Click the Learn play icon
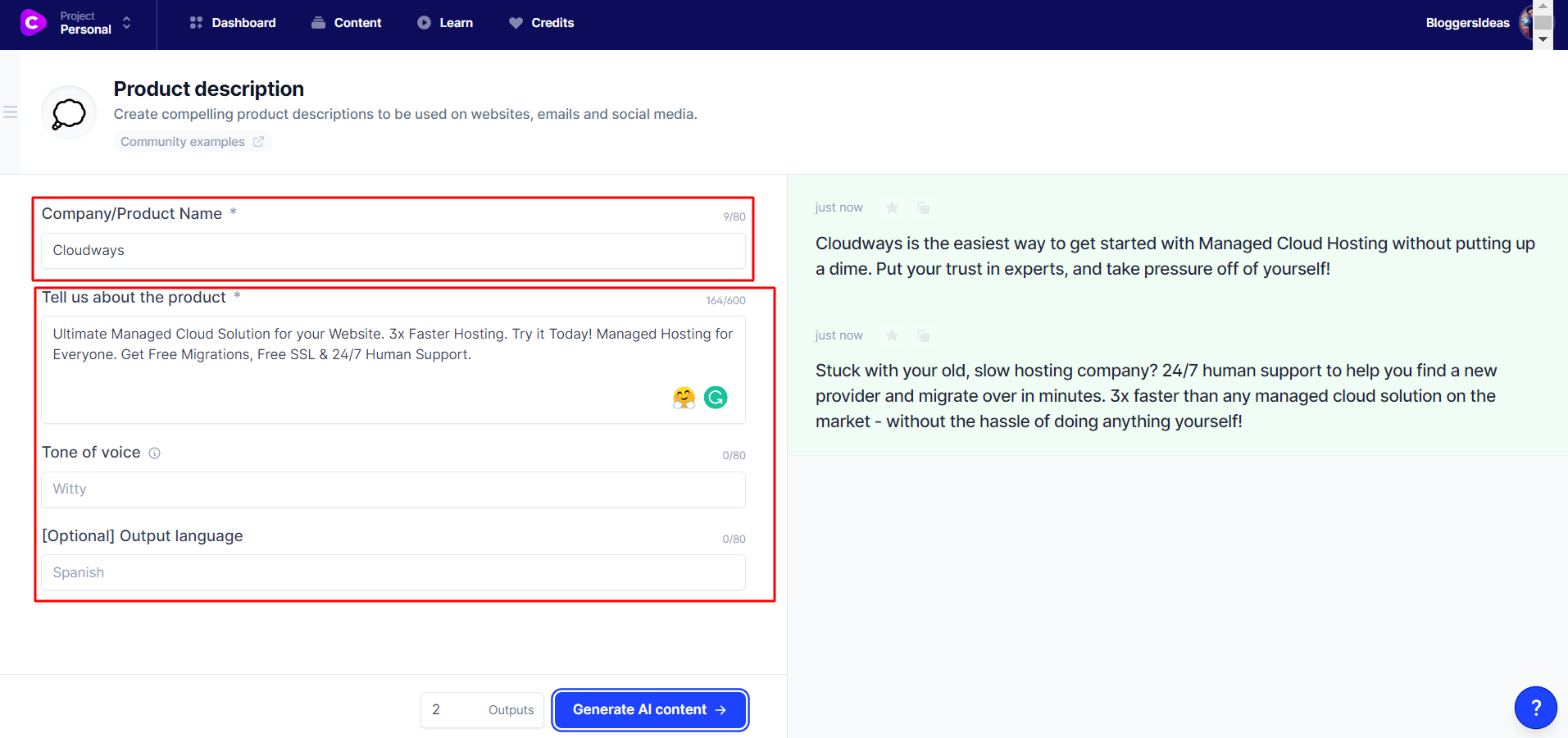This screenshot has width=1568, height=738. pos(424,23)
